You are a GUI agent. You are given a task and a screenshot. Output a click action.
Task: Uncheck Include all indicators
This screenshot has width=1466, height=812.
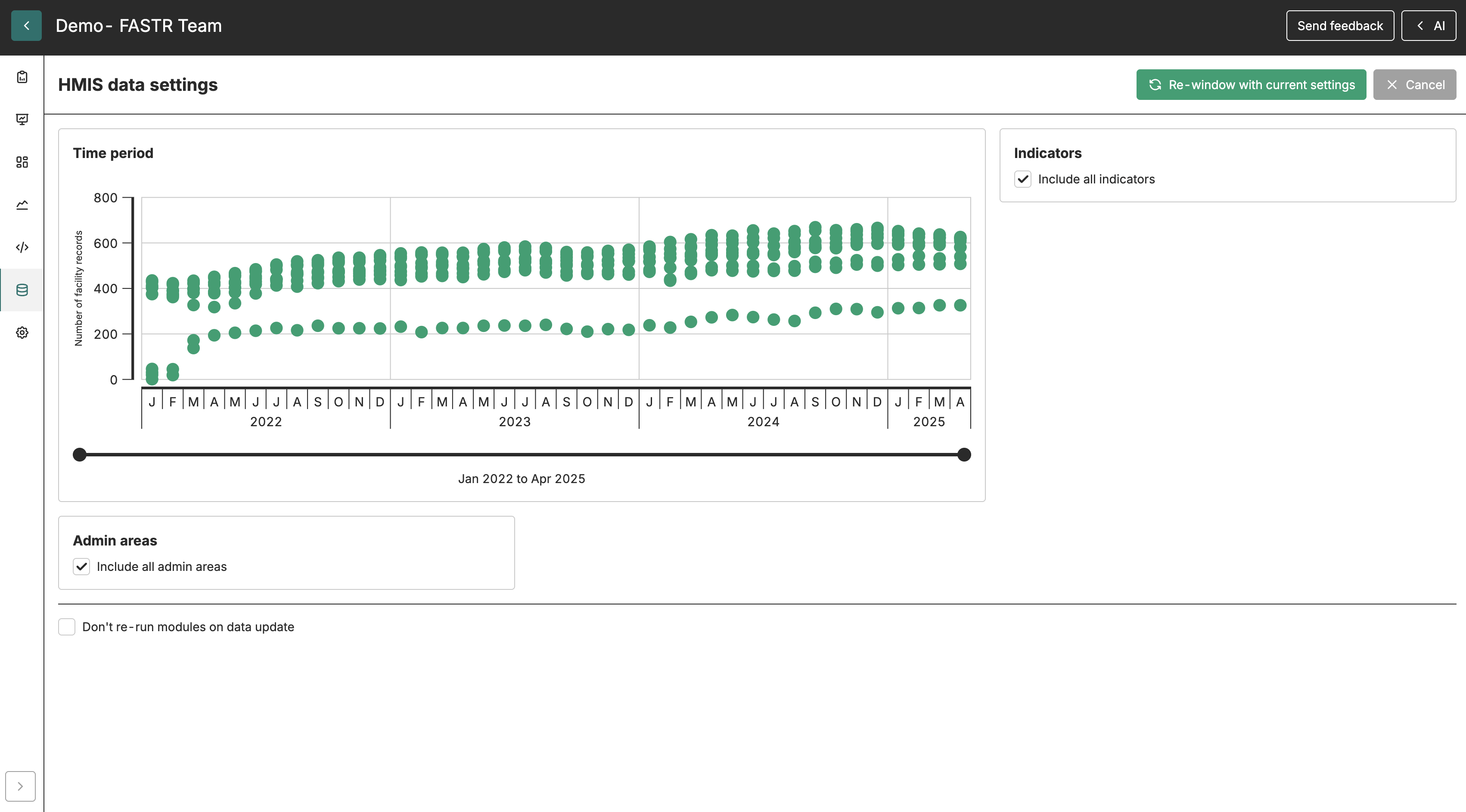click(x=1023, y=179)
